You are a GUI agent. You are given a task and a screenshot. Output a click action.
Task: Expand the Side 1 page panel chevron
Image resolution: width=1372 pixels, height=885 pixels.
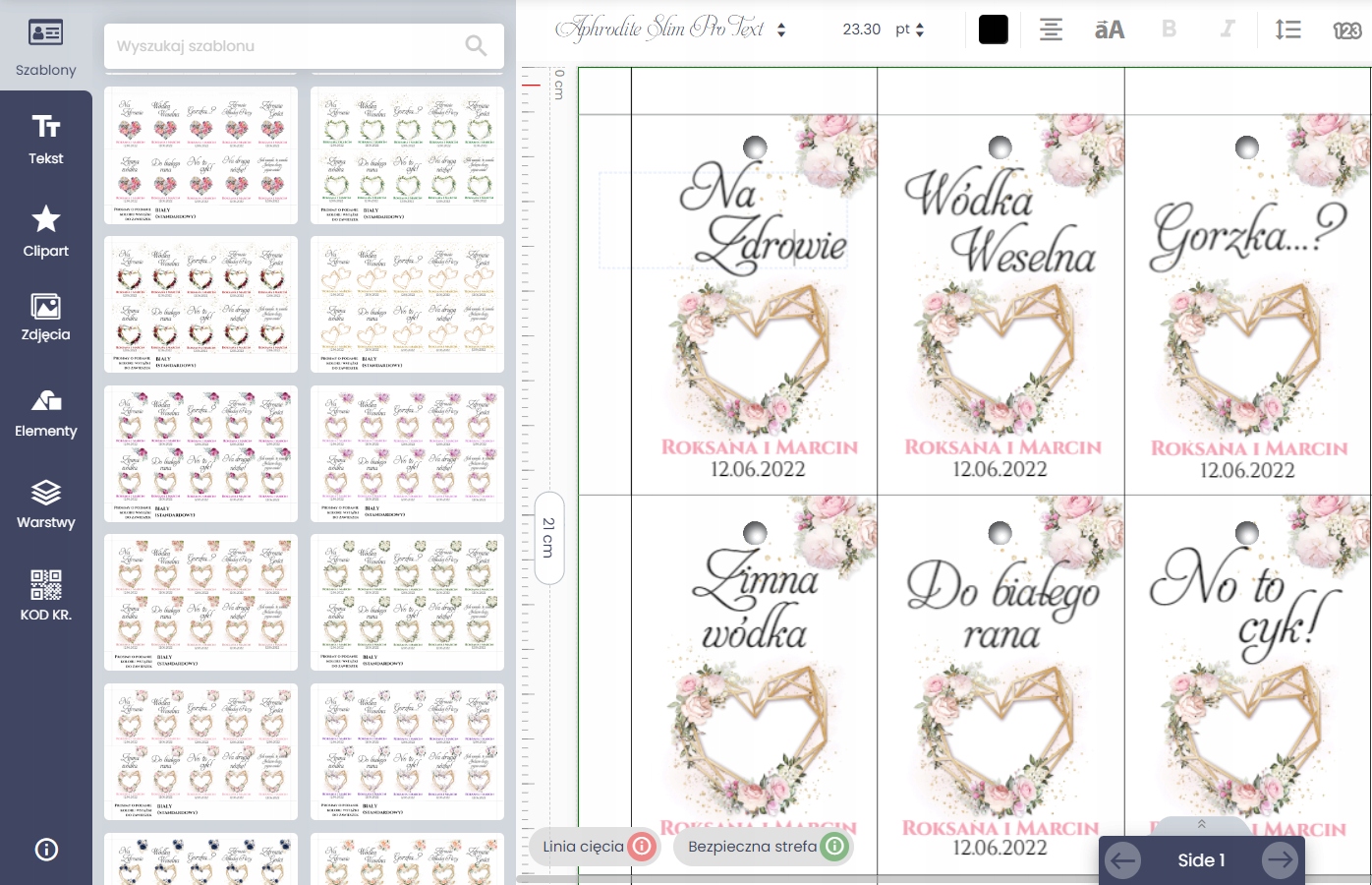pyautogui.click(x=1201, y=824)
